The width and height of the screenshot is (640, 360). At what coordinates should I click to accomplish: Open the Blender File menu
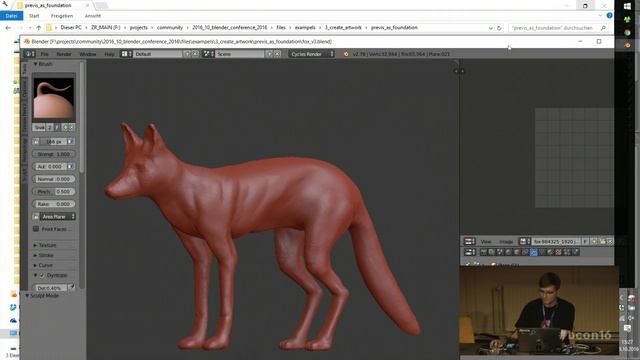[44, 54]
